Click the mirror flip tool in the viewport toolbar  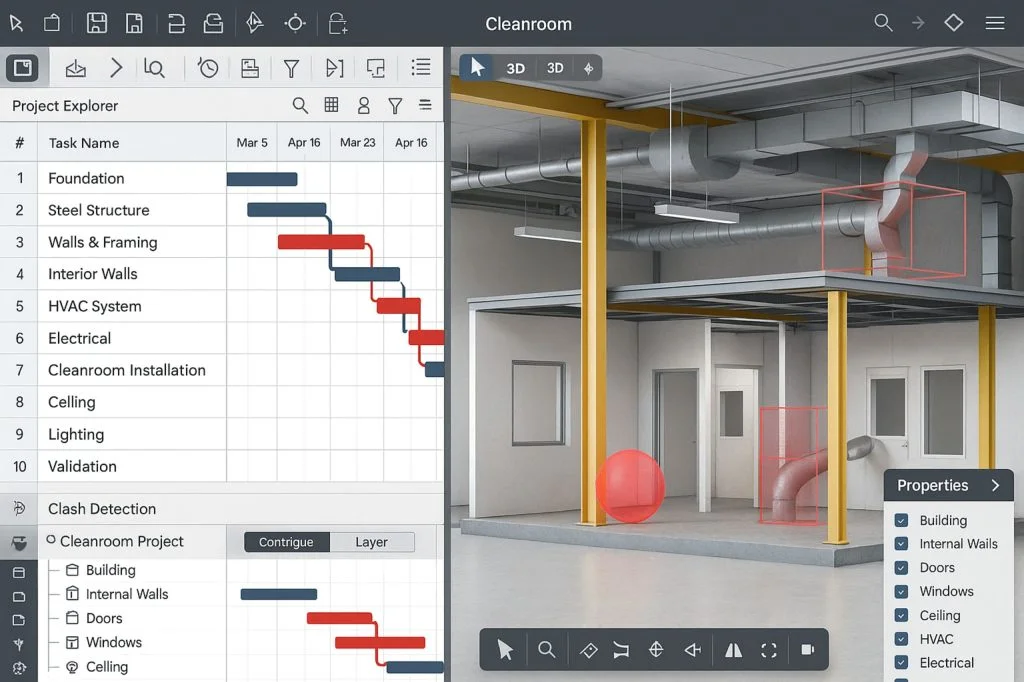point(733,649)
